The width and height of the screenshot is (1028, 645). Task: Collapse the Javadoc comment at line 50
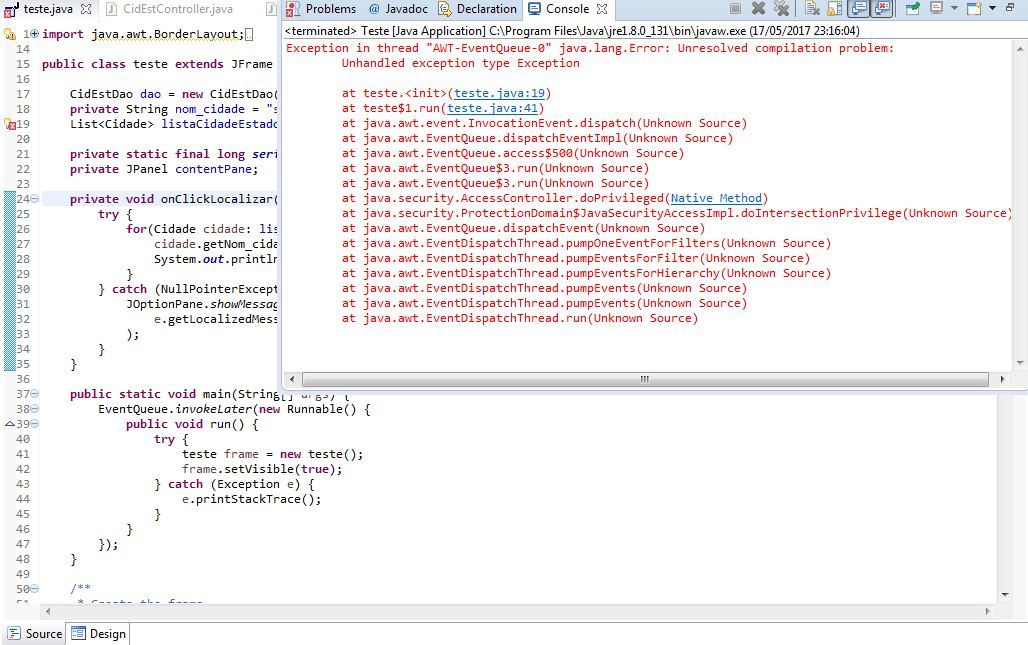35,589
